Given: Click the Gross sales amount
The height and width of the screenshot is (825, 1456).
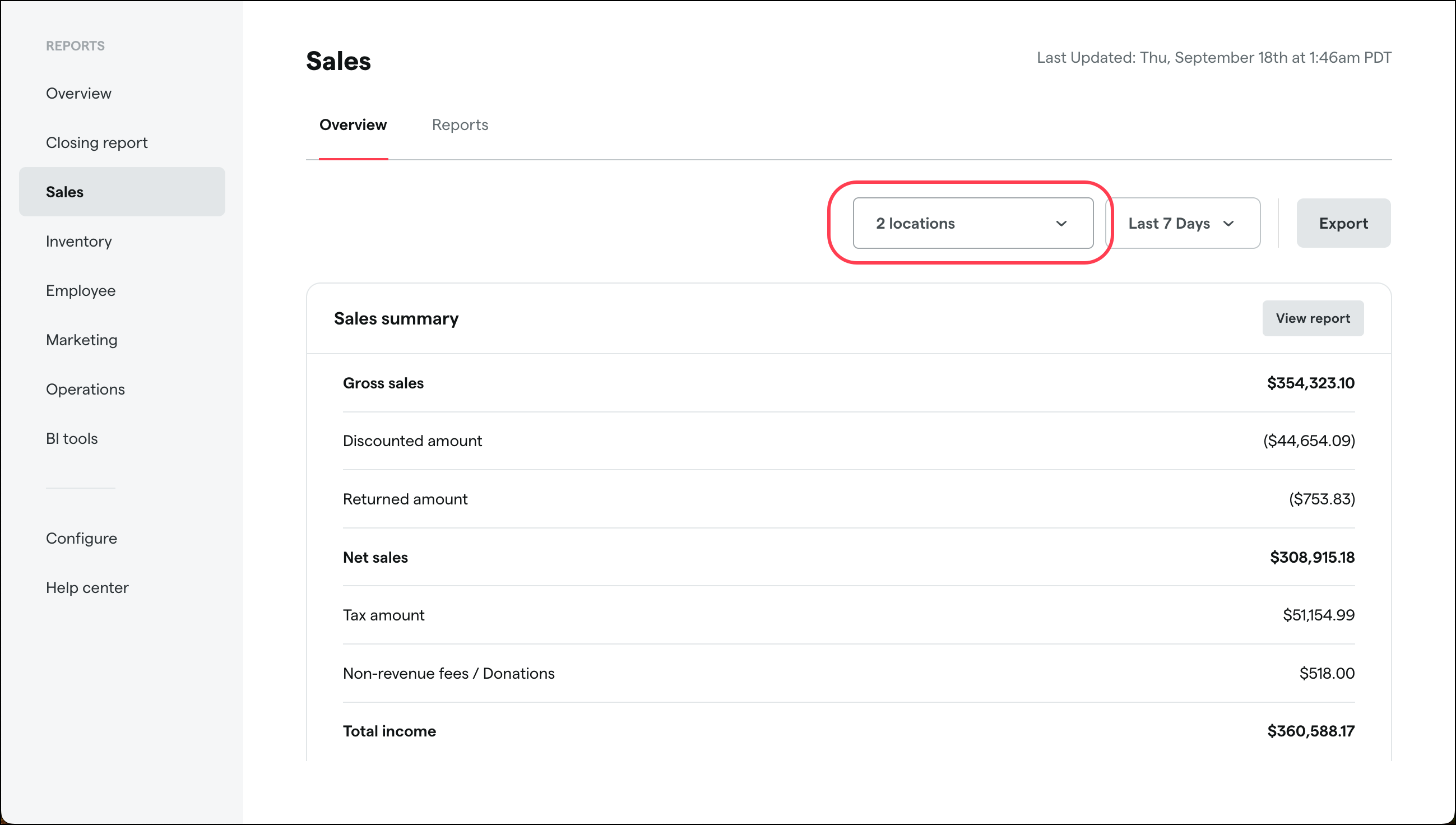Looking at the screenshot, I should (1310, 383).
